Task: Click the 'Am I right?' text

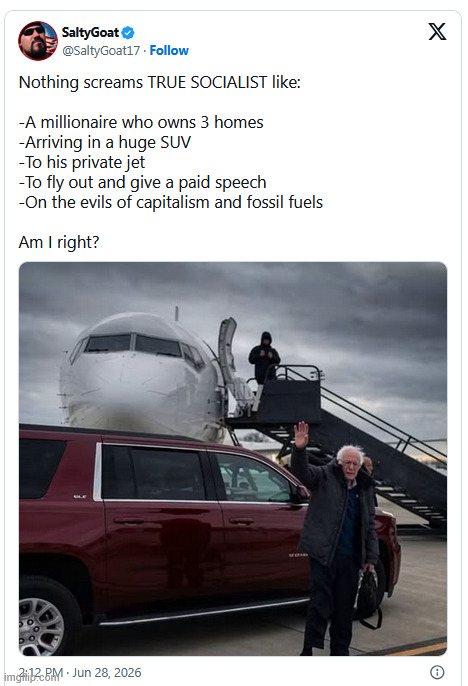Action: tap(59, 242)
